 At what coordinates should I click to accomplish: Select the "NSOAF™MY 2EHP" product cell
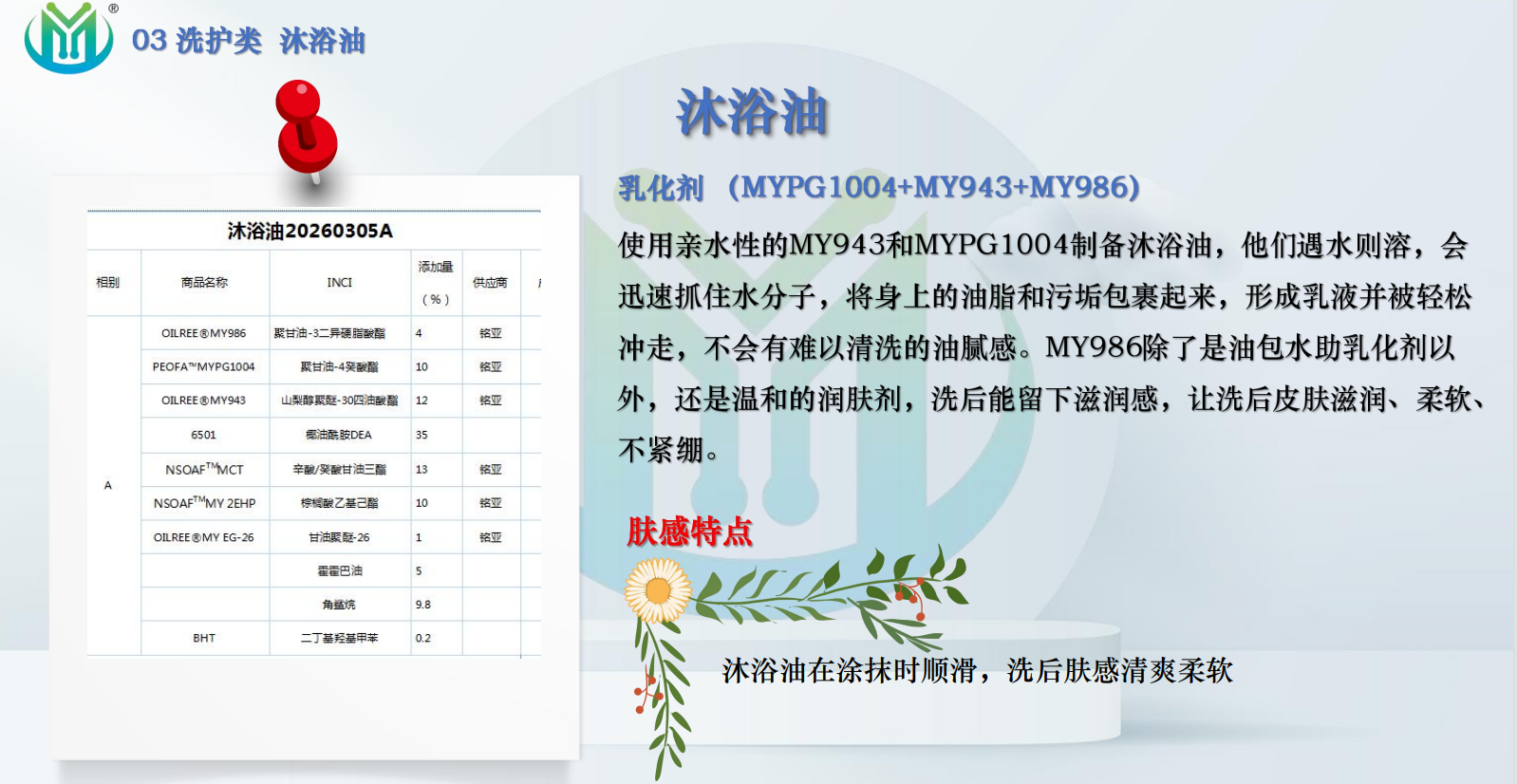coord(204,503)
